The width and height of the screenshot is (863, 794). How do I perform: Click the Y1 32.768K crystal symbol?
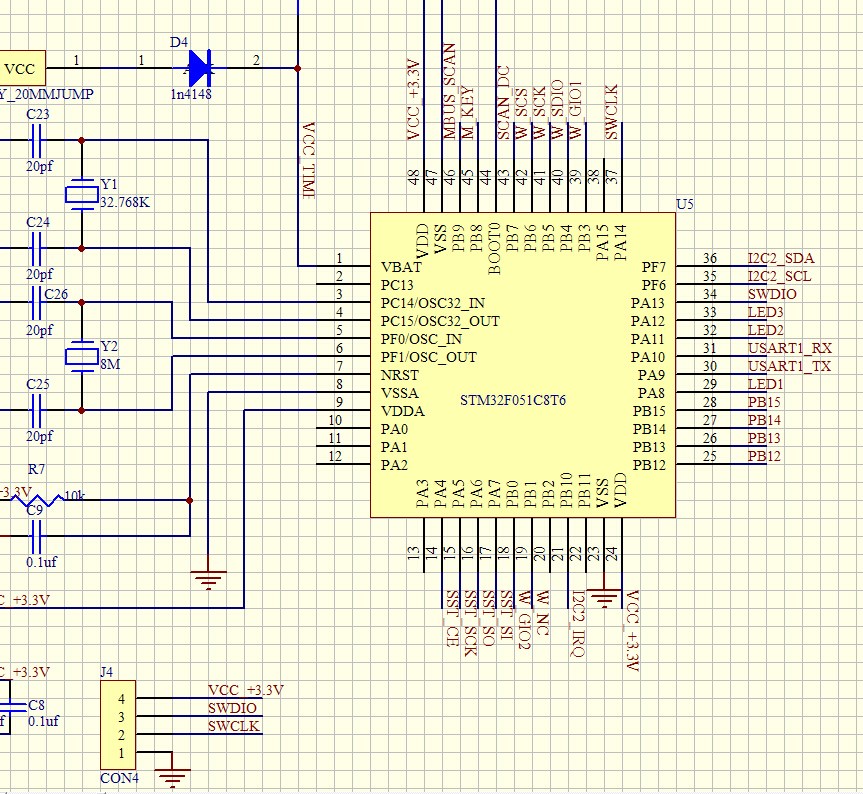pos(82,194)
